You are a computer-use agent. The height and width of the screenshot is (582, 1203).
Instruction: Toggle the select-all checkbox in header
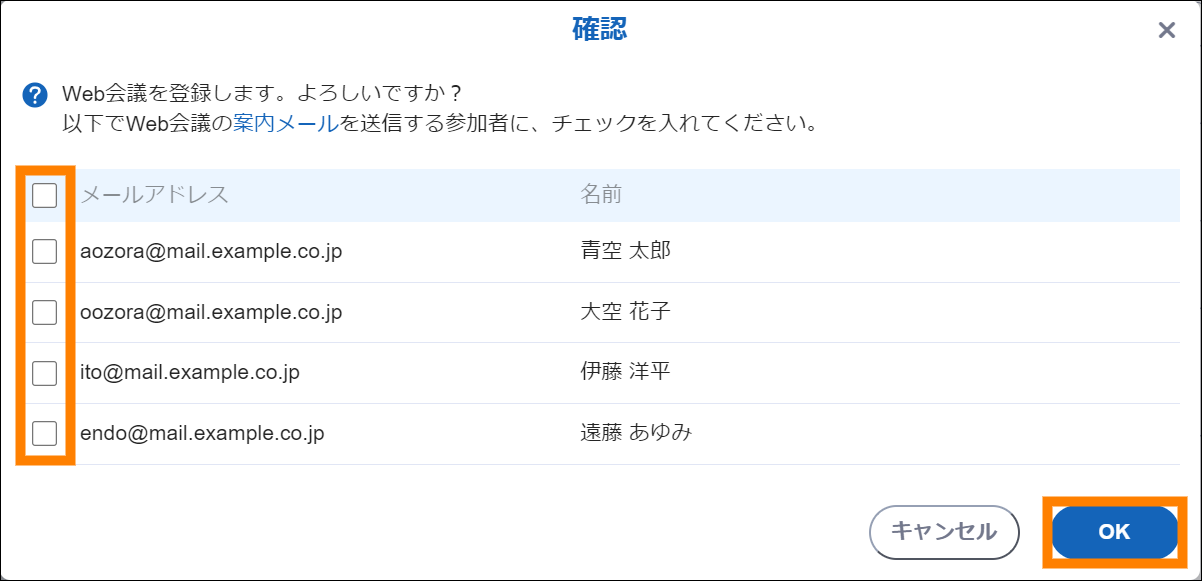click(45, 195)
